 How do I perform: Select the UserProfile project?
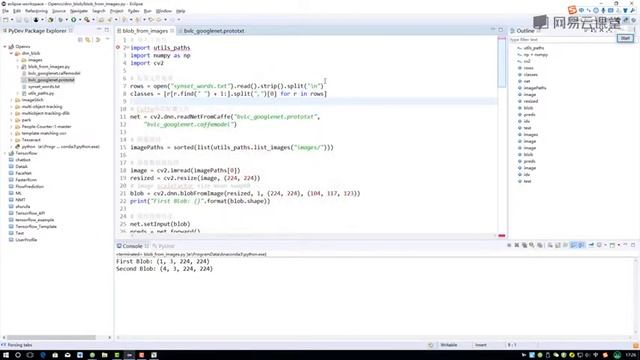tap(26, 240)
